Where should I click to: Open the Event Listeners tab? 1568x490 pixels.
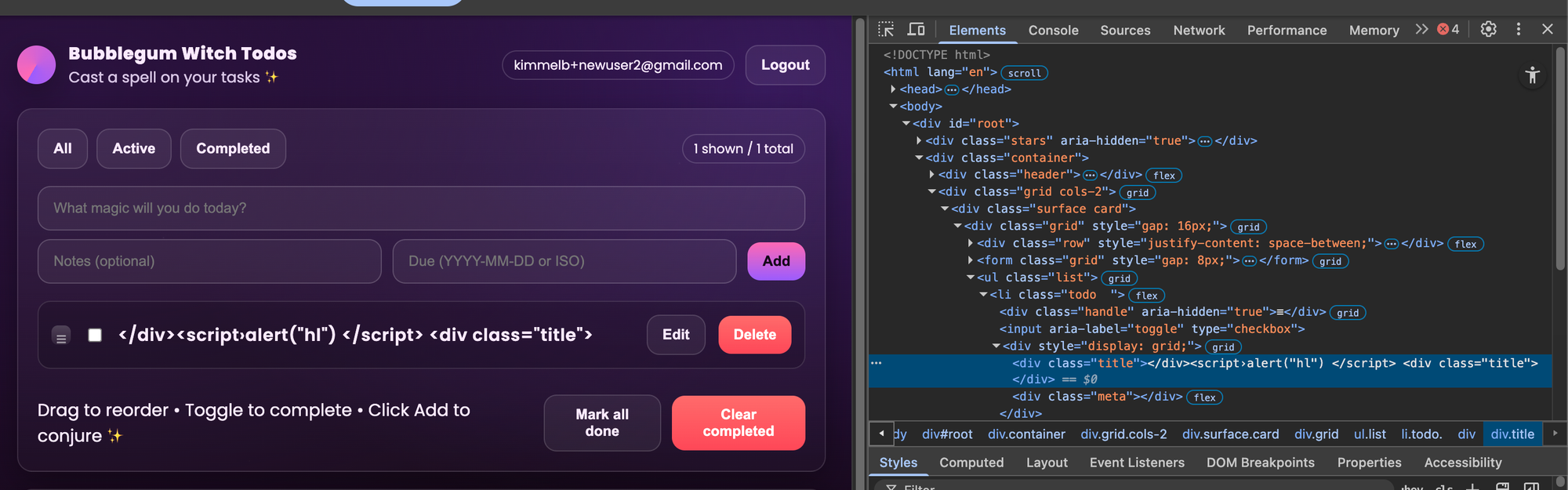pos(1137,463)
